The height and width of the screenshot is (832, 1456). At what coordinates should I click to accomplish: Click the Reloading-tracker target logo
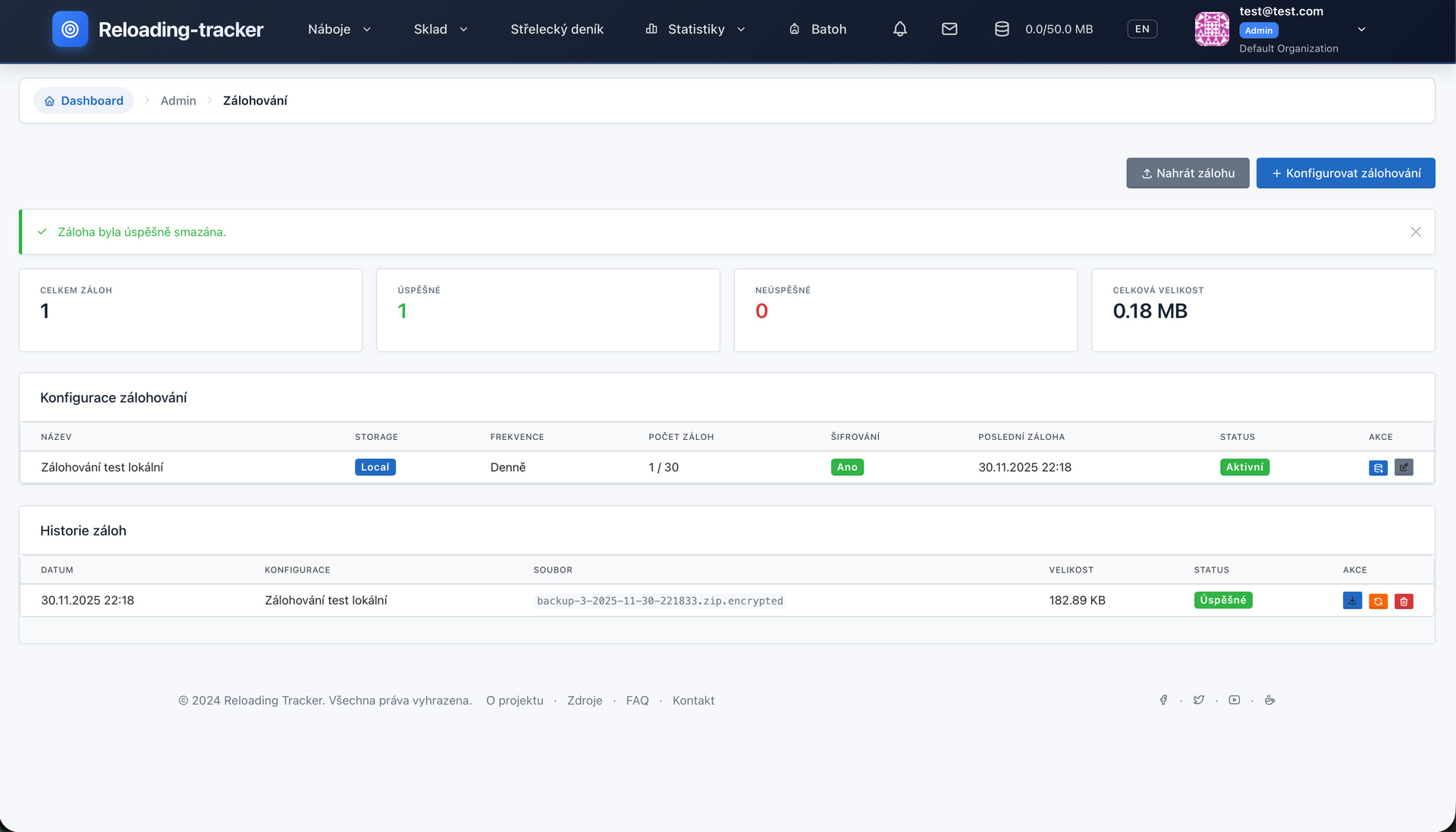coord(70,29)
